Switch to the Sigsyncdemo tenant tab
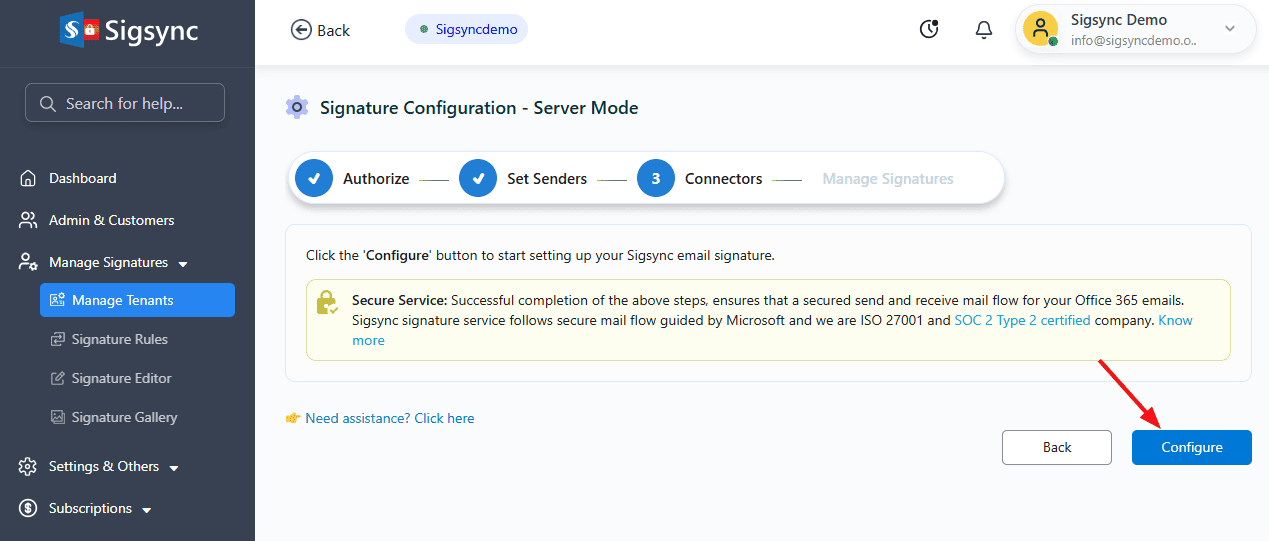 pos(467,30)
